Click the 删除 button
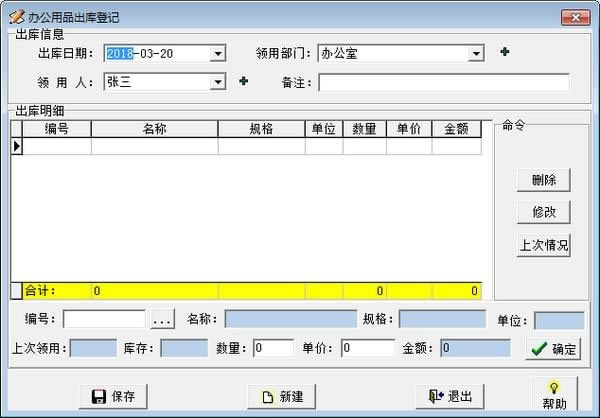Image resolution: width=600 pixels, height=418 pixels. click(544, 180)
